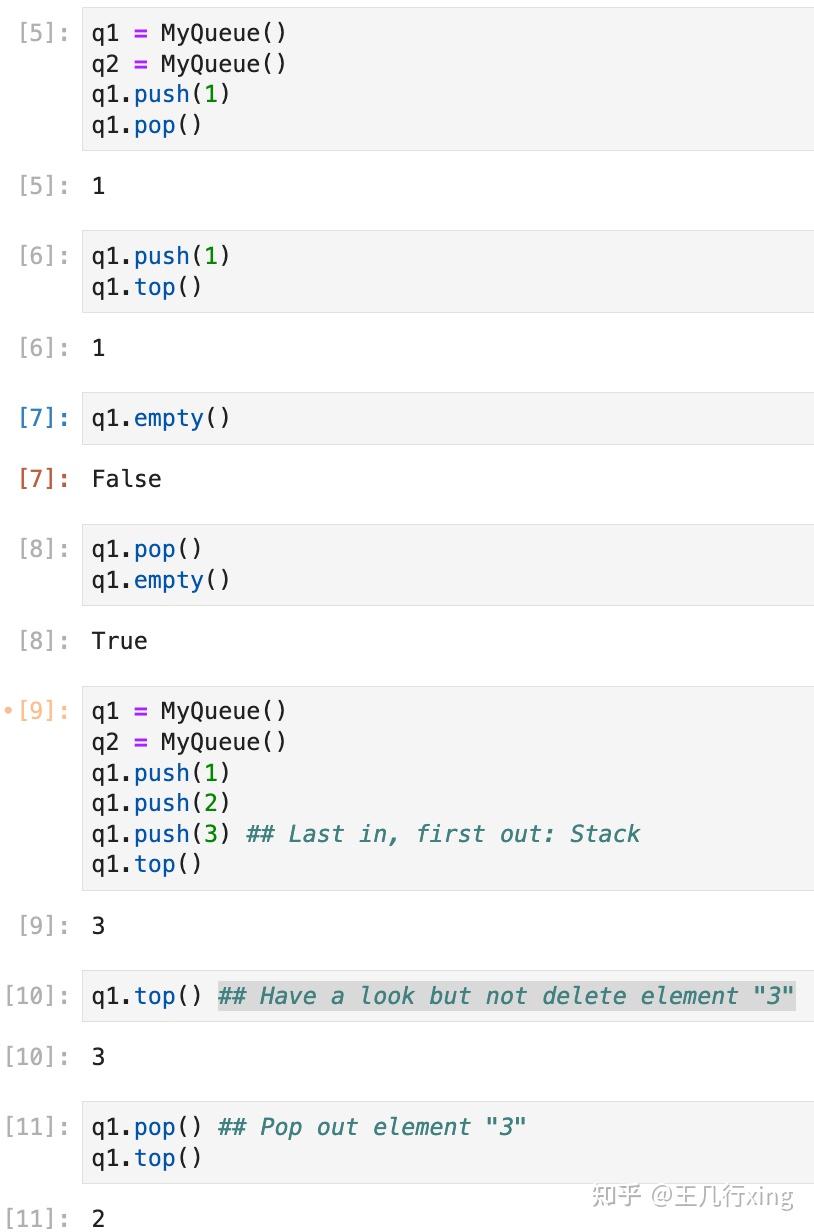Image resolution: width=814 pixels, height=1232 pixels.
Task: Click the [10] input prompt label
Action: tap(38, 996)
